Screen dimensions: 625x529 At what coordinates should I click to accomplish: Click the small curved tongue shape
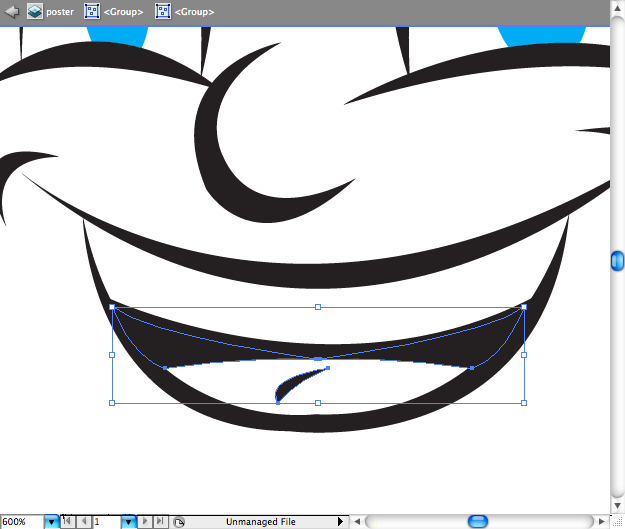[291, 383]
